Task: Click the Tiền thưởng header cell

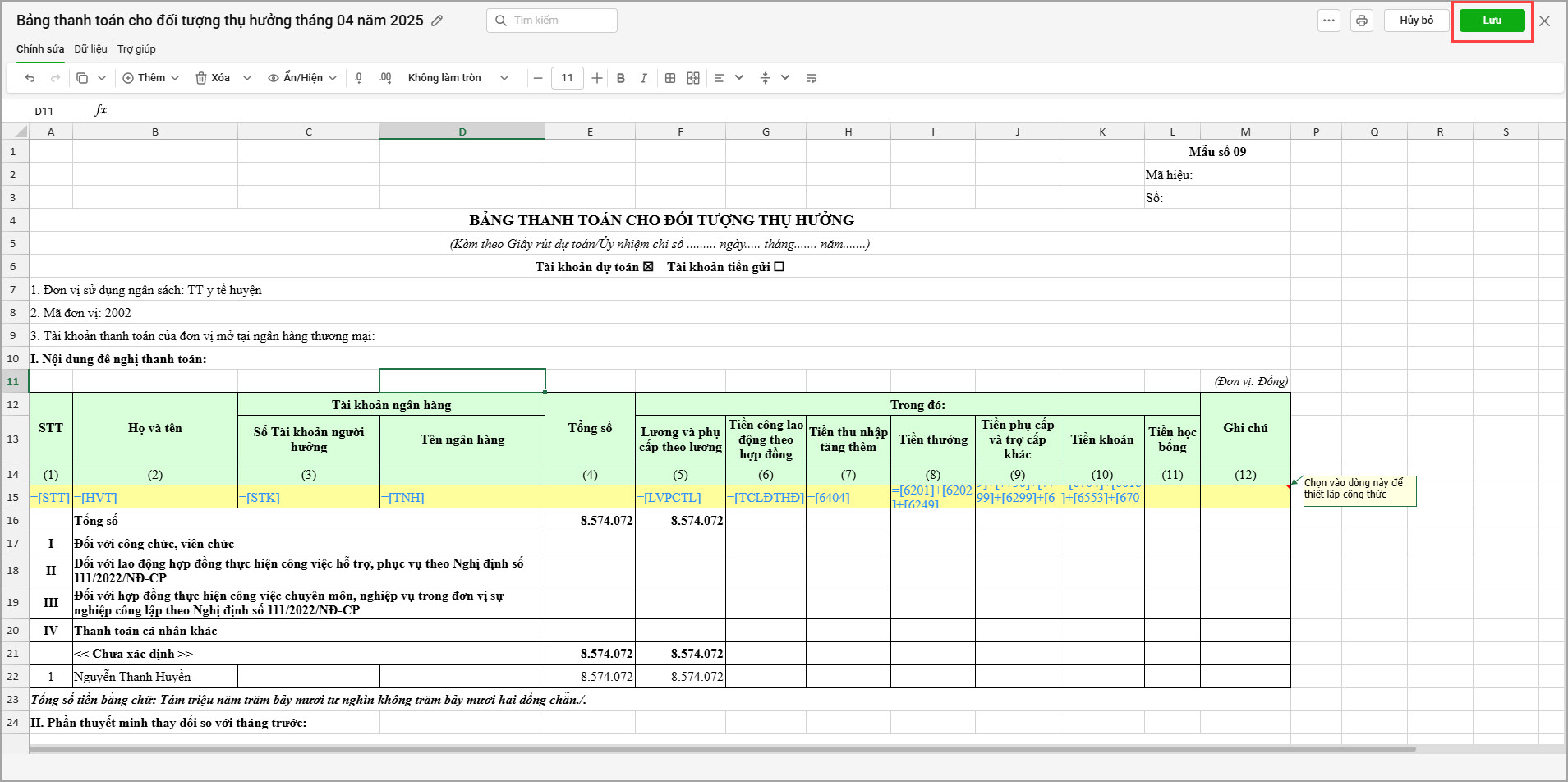Action: point(933,439)
